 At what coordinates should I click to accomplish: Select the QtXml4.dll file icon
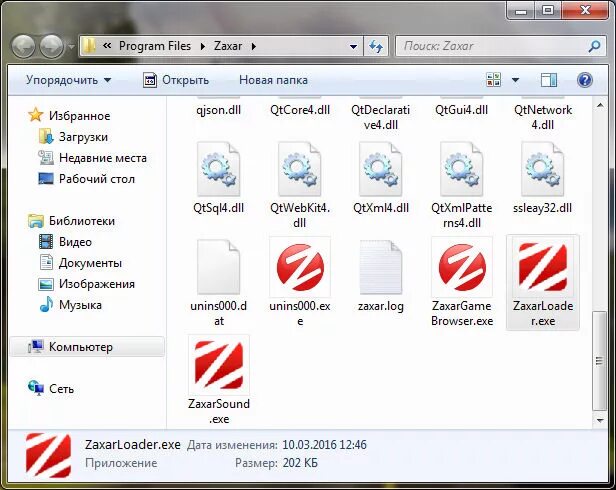(x=380, y=169)
